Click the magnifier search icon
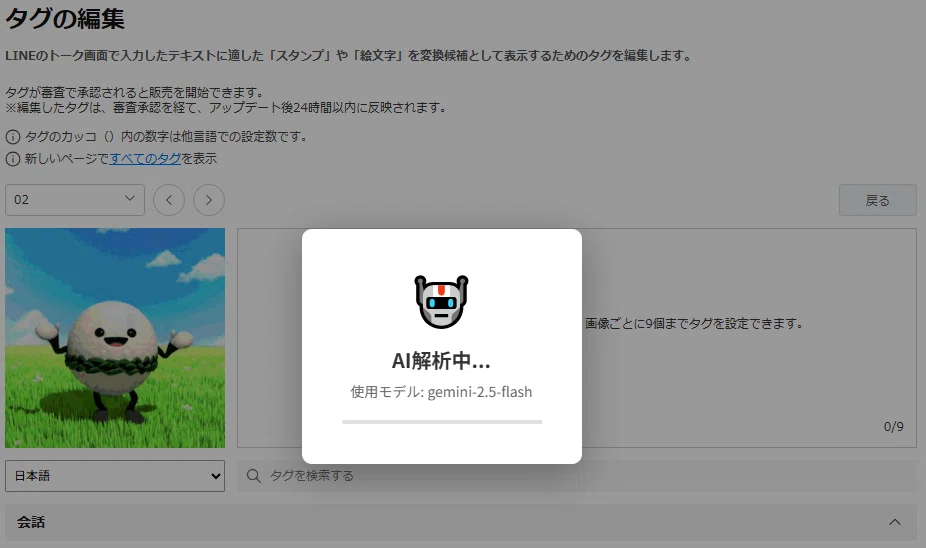Screen dimensions: 926x548 point(253,476)
